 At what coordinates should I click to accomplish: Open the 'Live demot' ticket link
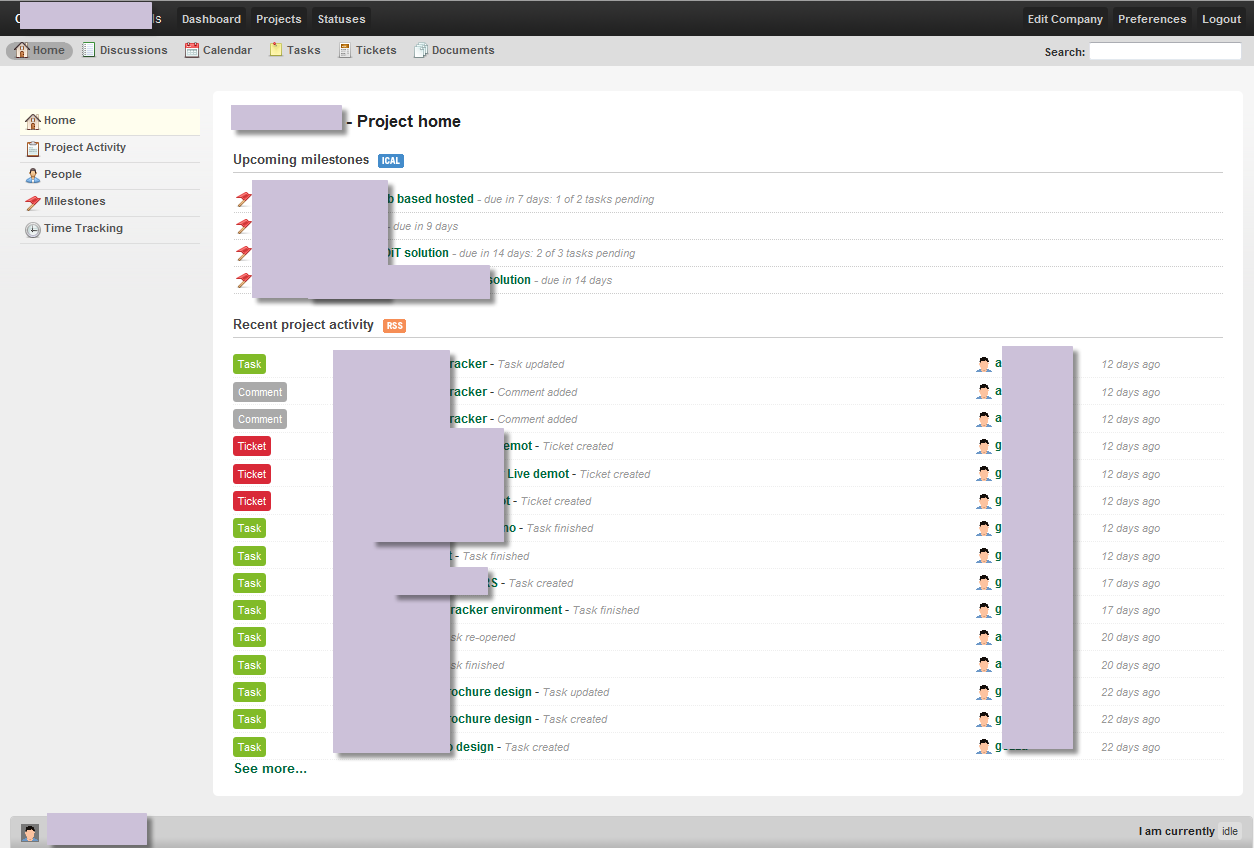538,474
